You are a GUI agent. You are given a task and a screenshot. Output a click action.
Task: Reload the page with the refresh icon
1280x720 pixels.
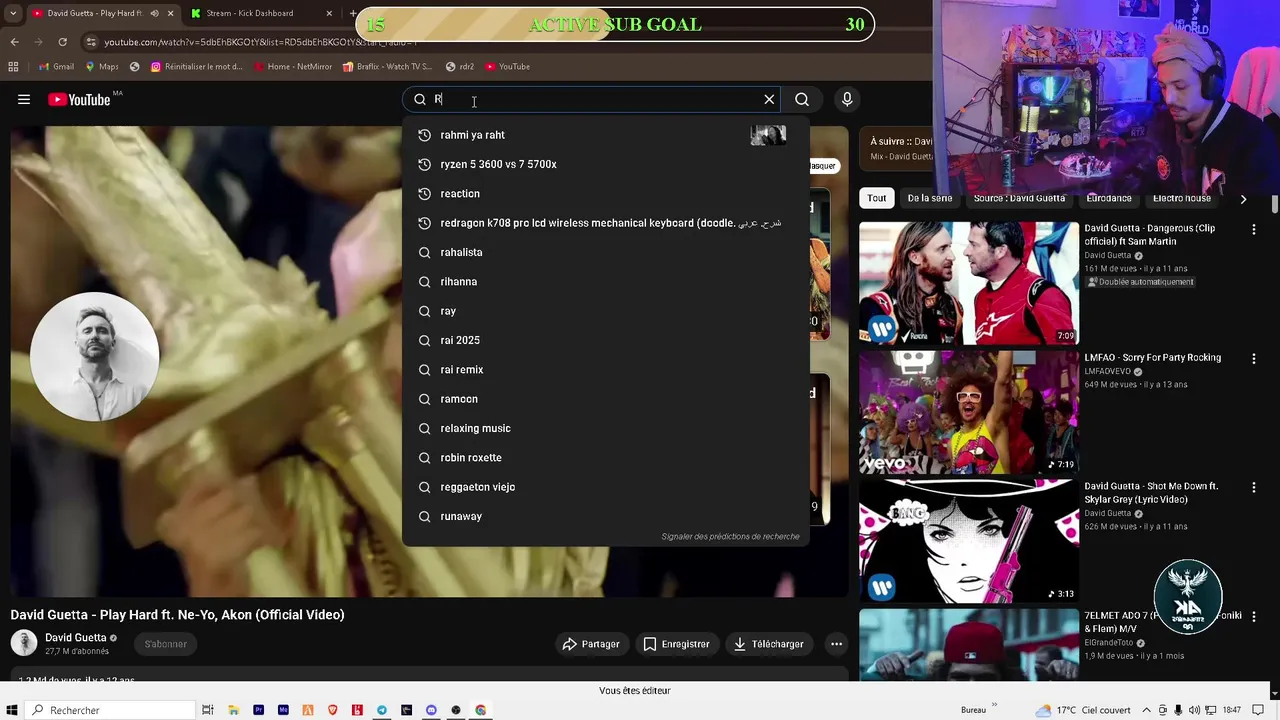click(62, 42)
